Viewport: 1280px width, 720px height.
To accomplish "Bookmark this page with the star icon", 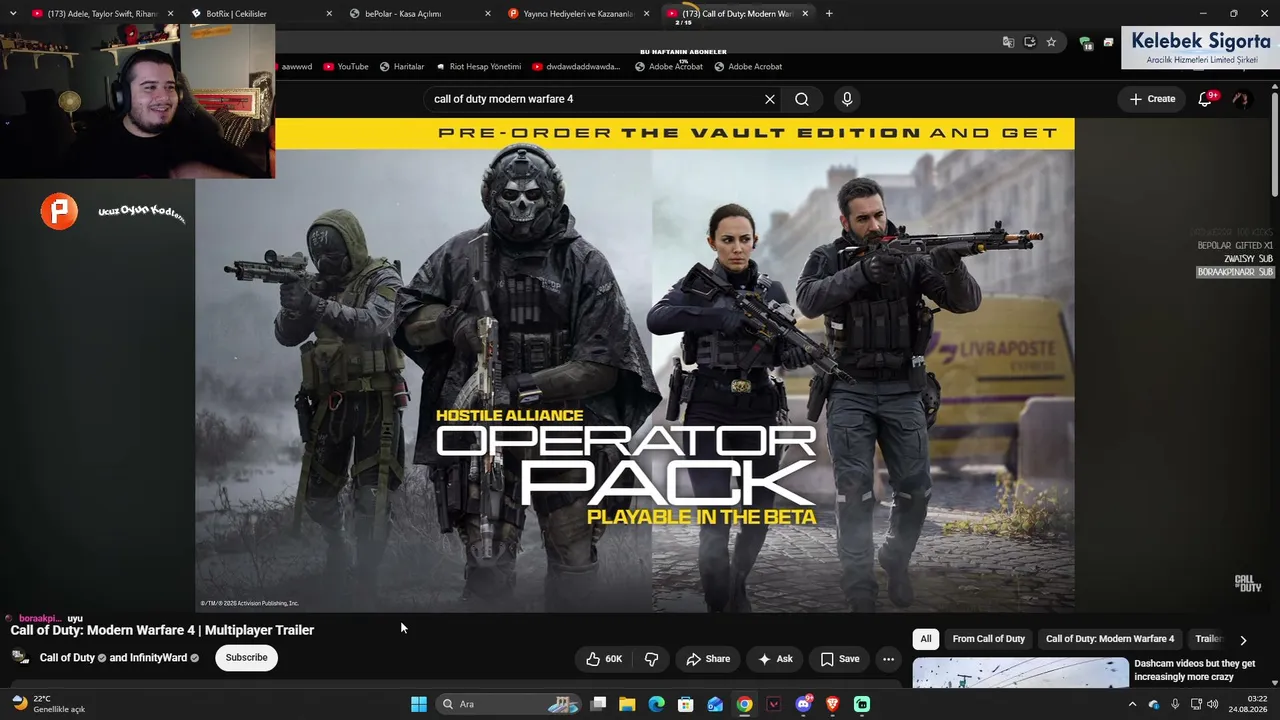I will [1051, 42].
